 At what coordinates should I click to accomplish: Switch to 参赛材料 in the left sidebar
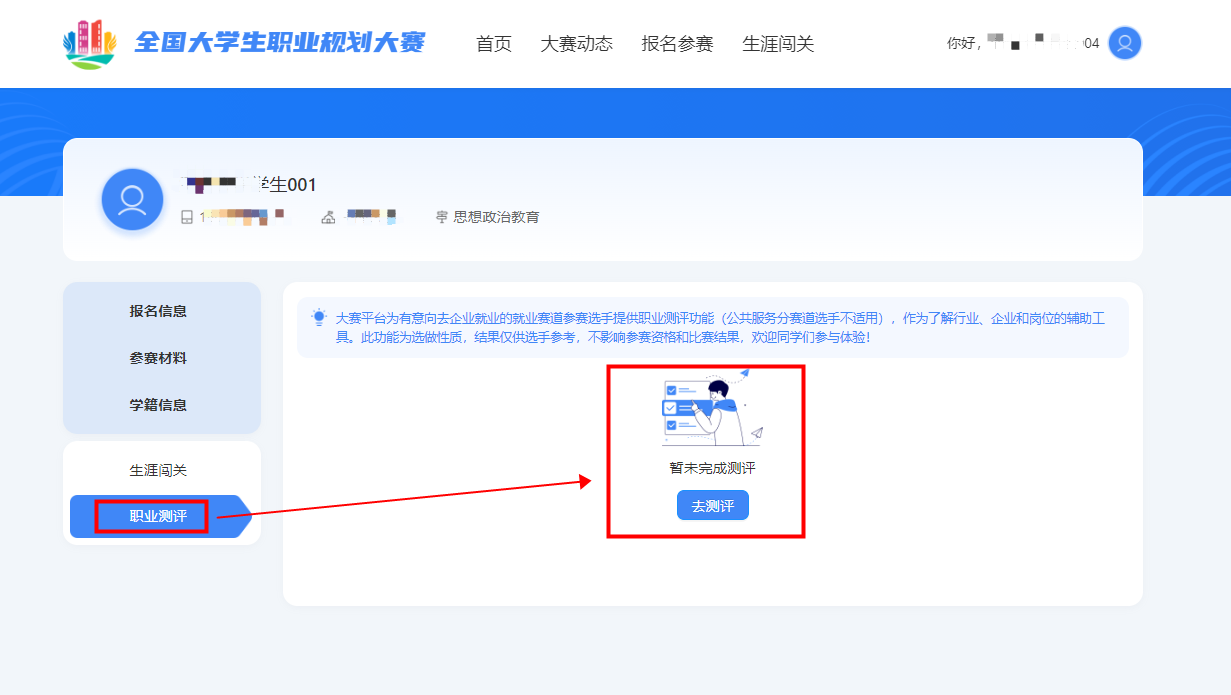(x=158, y=358)
